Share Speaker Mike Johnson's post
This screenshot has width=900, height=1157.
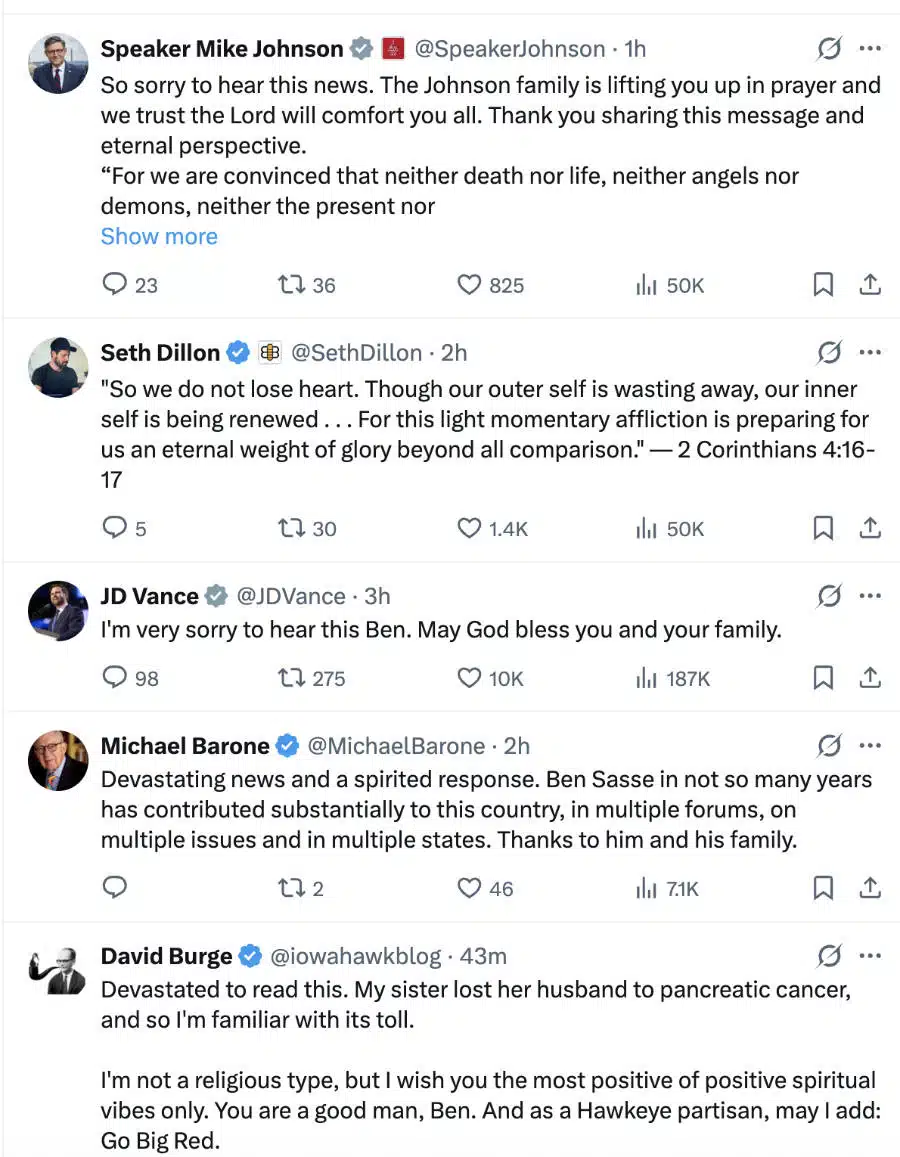(870, 285)
